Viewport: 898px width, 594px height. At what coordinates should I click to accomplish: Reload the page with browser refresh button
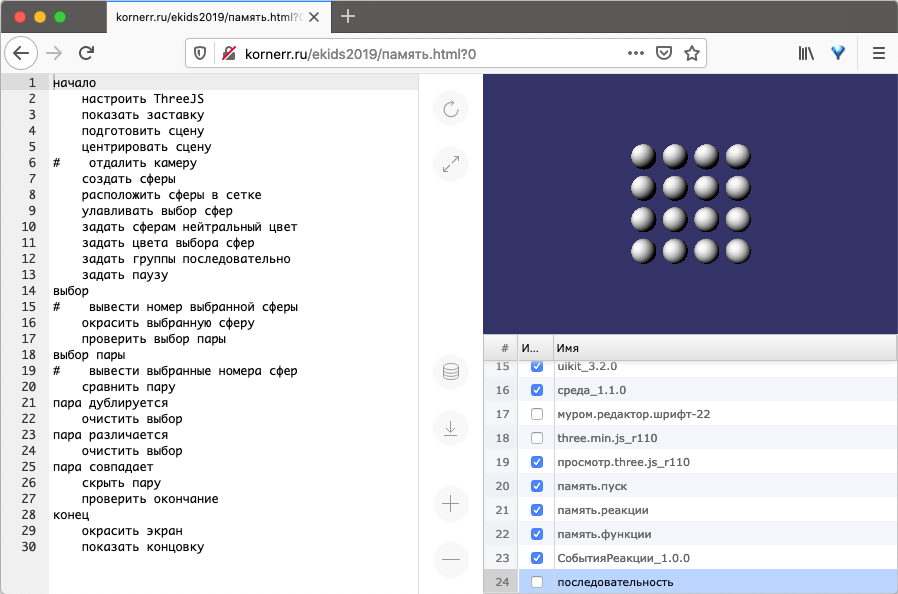87,53
